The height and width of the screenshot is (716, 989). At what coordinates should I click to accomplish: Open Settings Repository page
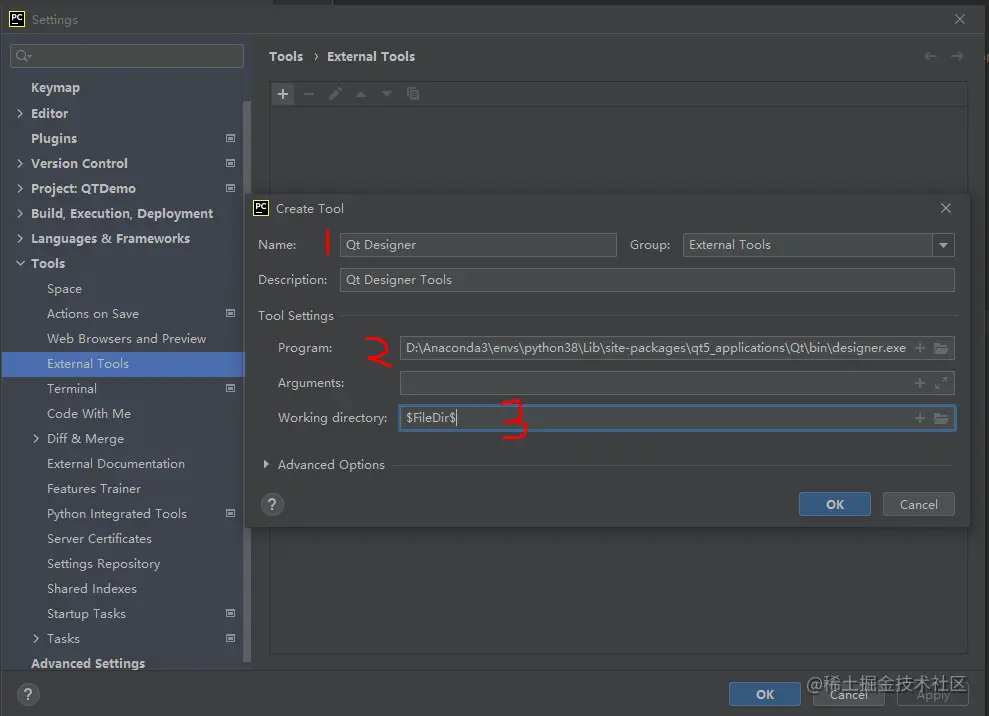103,563
